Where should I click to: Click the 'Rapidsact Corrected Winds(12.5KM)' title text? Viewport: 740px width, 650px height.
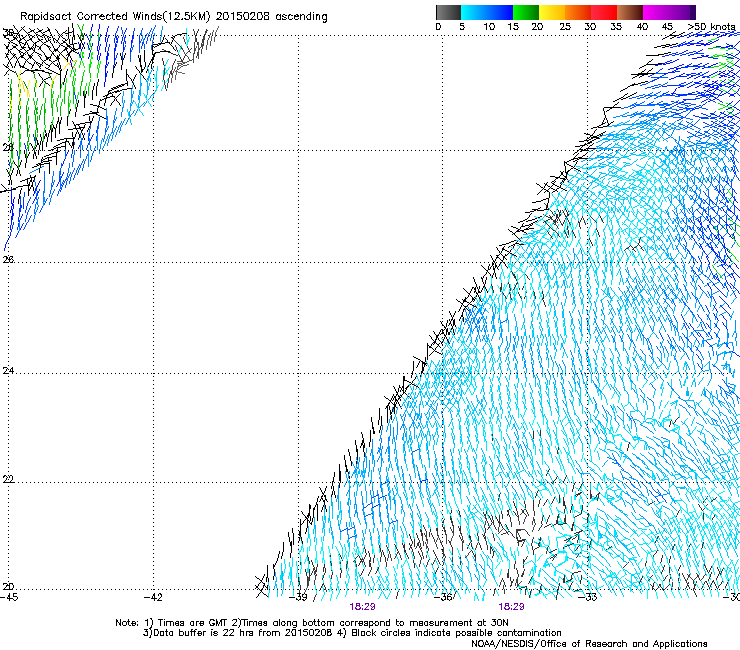[115, 17]
